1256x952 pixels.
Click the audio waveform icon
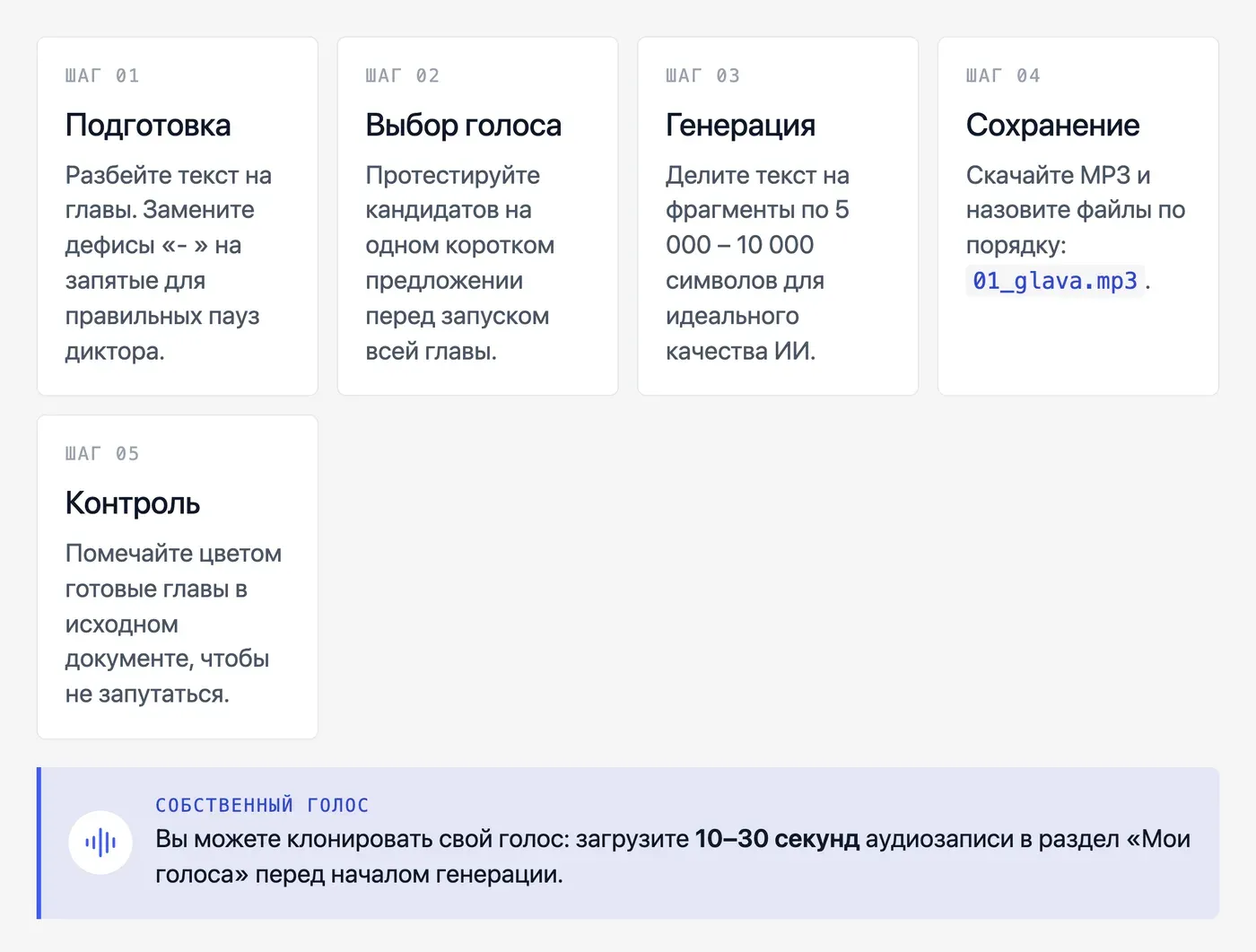tap(100, 843)
